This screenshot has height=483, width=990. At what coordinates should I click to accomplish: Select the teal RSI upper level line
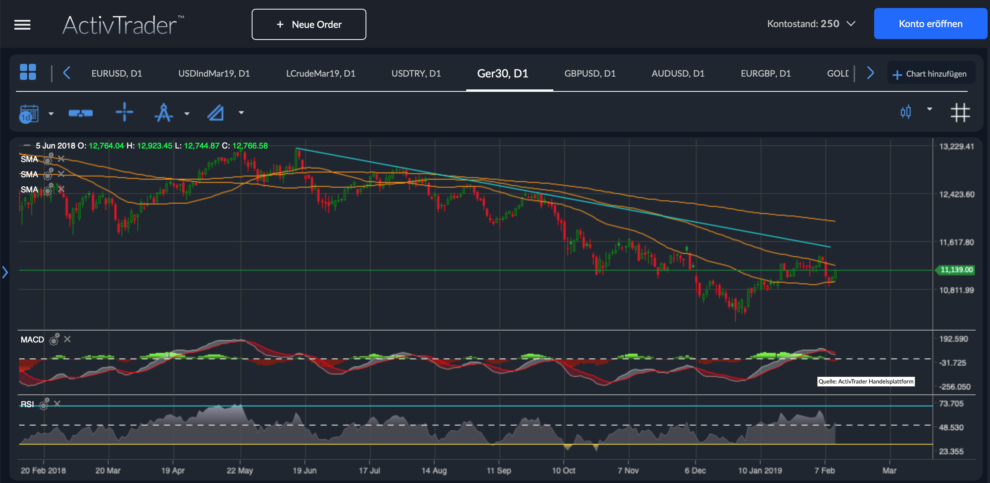[474, 406]
